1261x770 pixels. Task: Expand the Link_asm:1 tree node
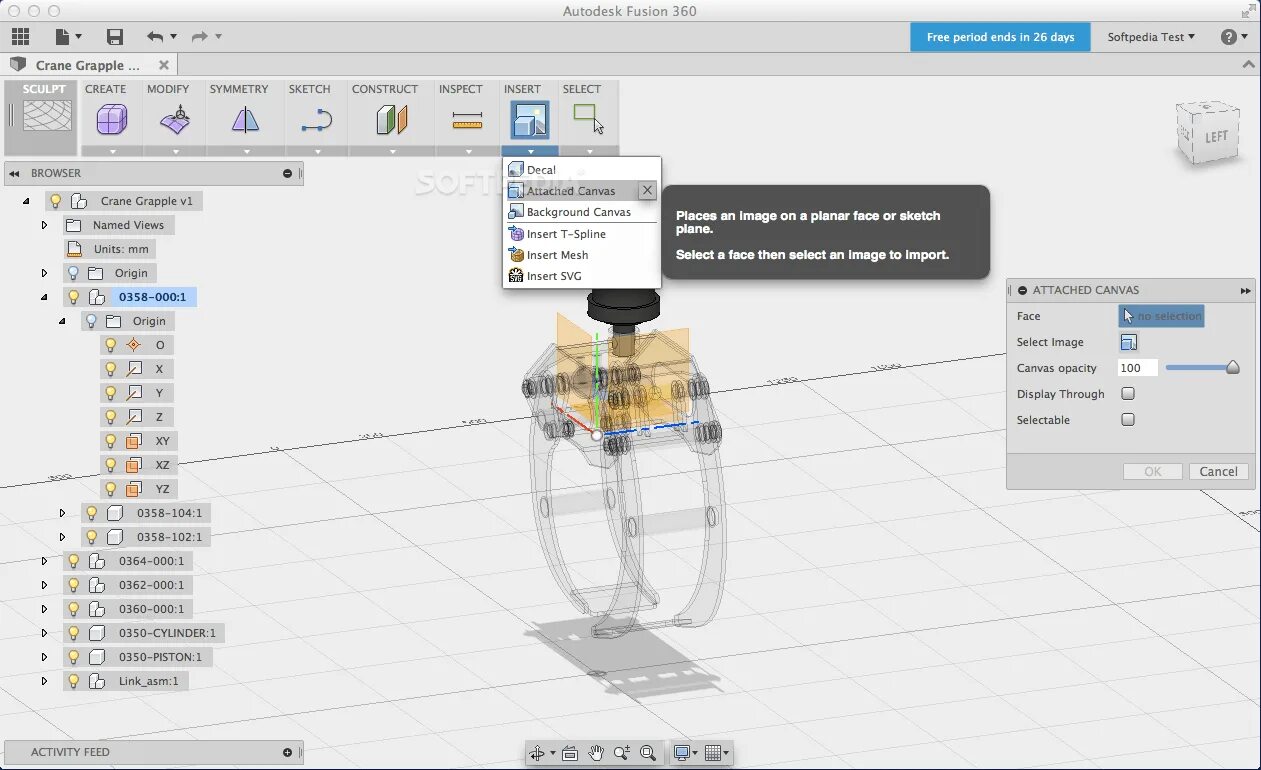(x=44, y=681)
